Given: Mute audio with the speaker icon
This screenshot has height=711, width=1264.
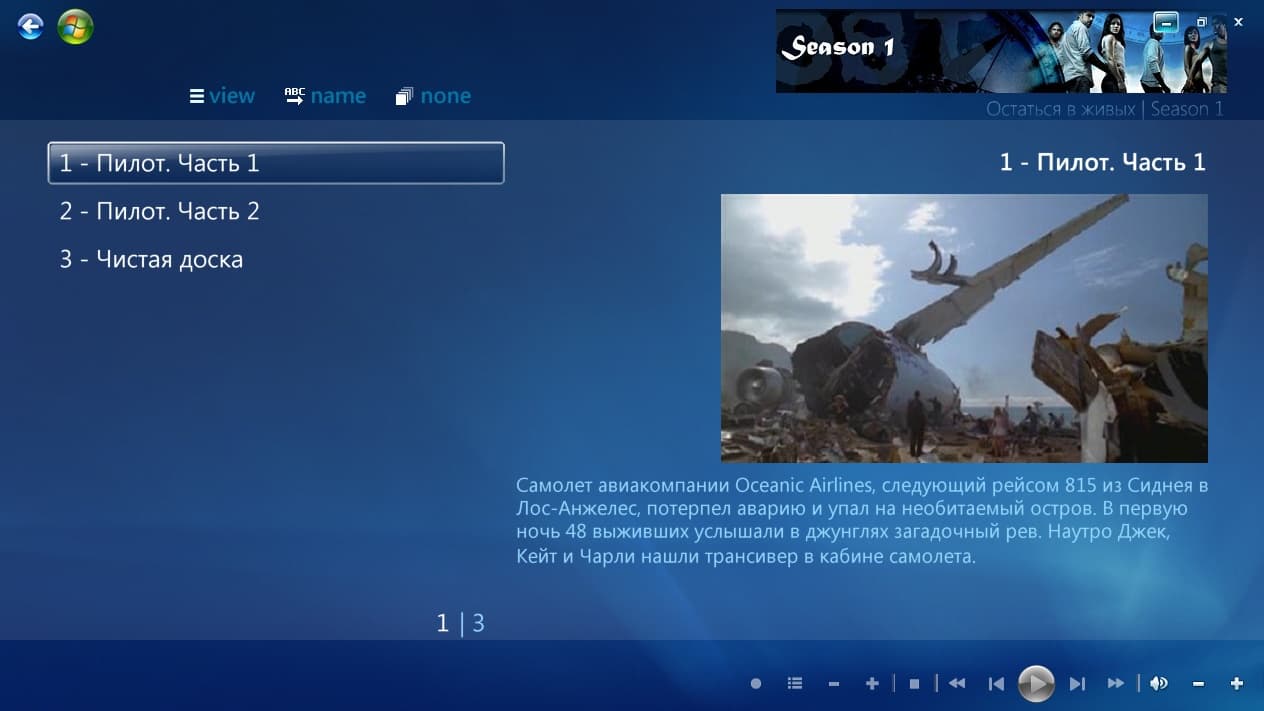Looking at the screenshot, I should coord(1159,684).
